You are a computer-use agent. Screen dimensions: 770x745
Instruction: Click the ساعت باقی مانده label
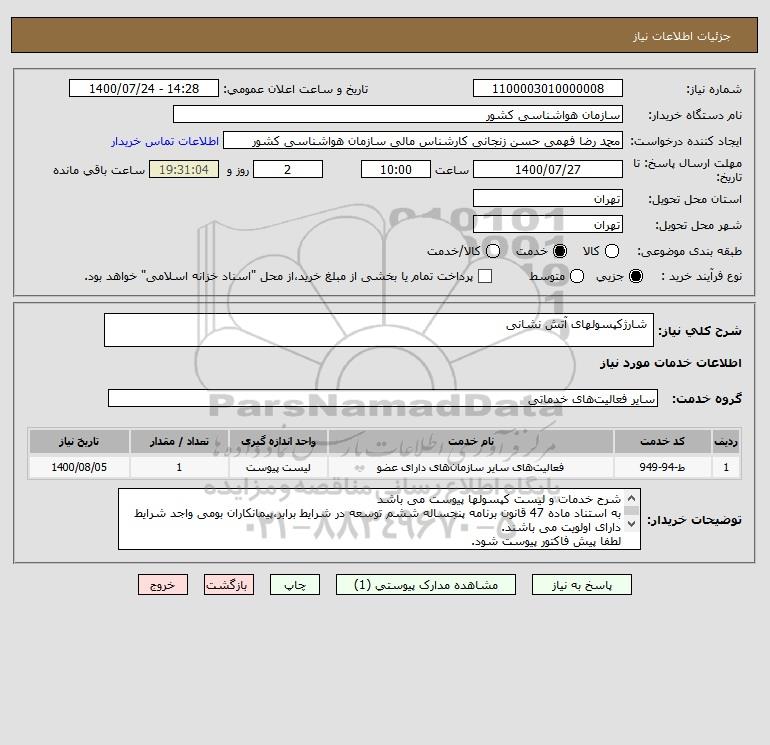99,170
